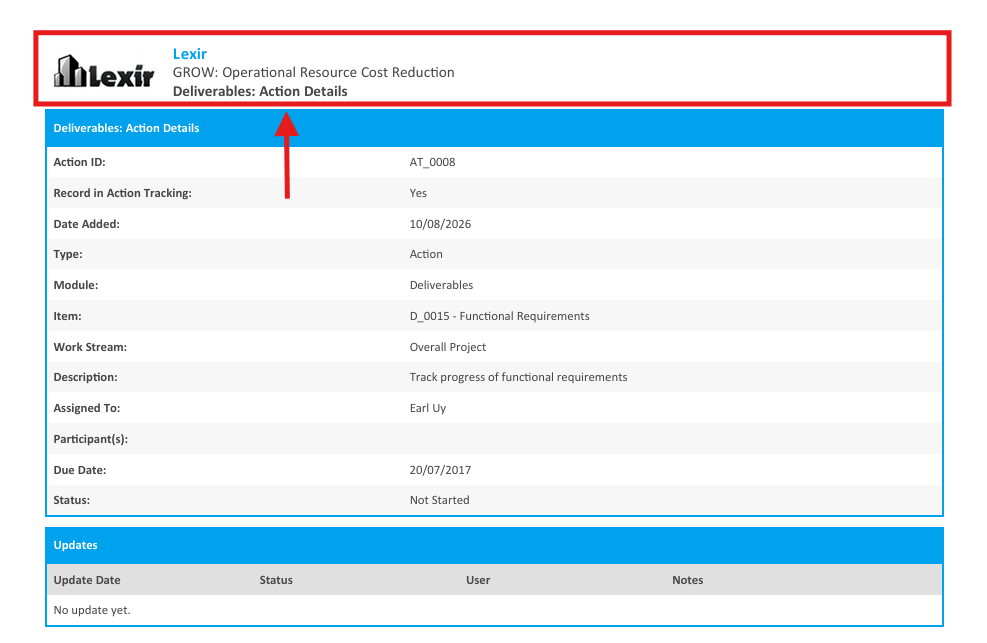987x643 pixels.
Task: Select the 'Deliverables' module value
Action: pyautogui.click(x=441, y=285)
